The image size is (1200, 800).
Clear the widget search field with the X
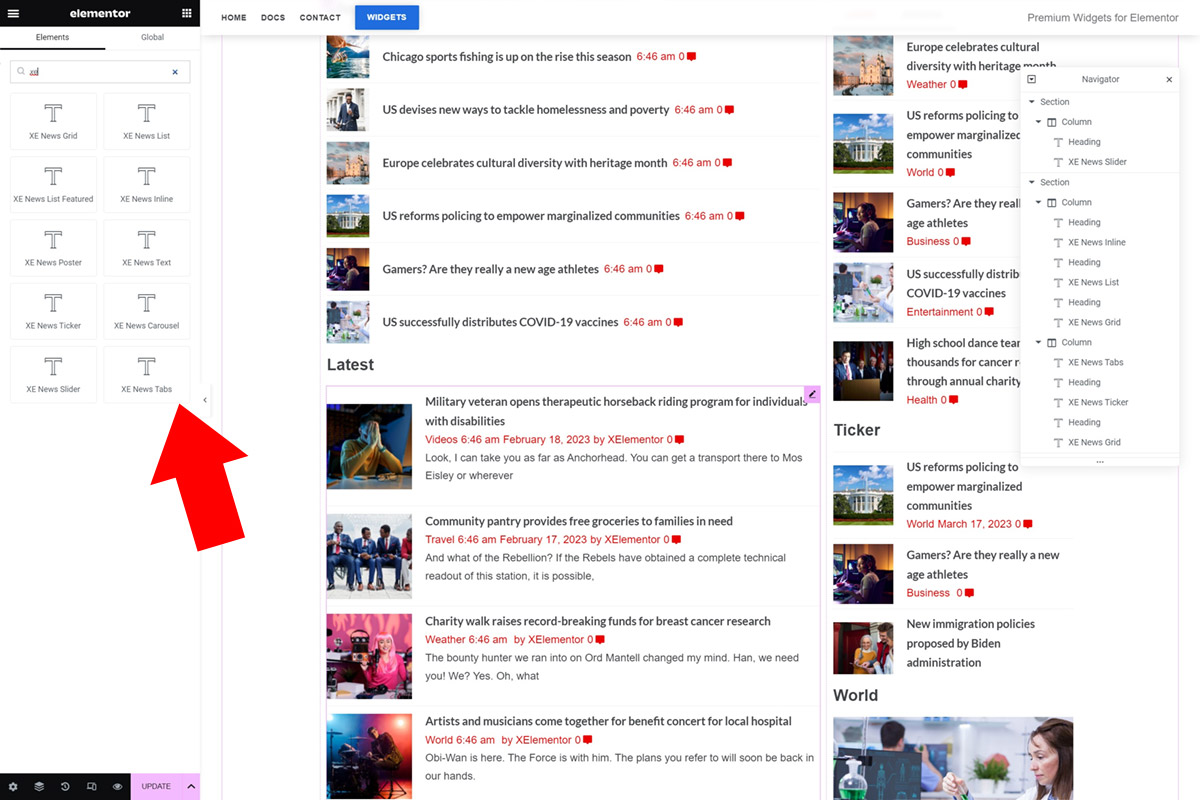coord(175,71)
